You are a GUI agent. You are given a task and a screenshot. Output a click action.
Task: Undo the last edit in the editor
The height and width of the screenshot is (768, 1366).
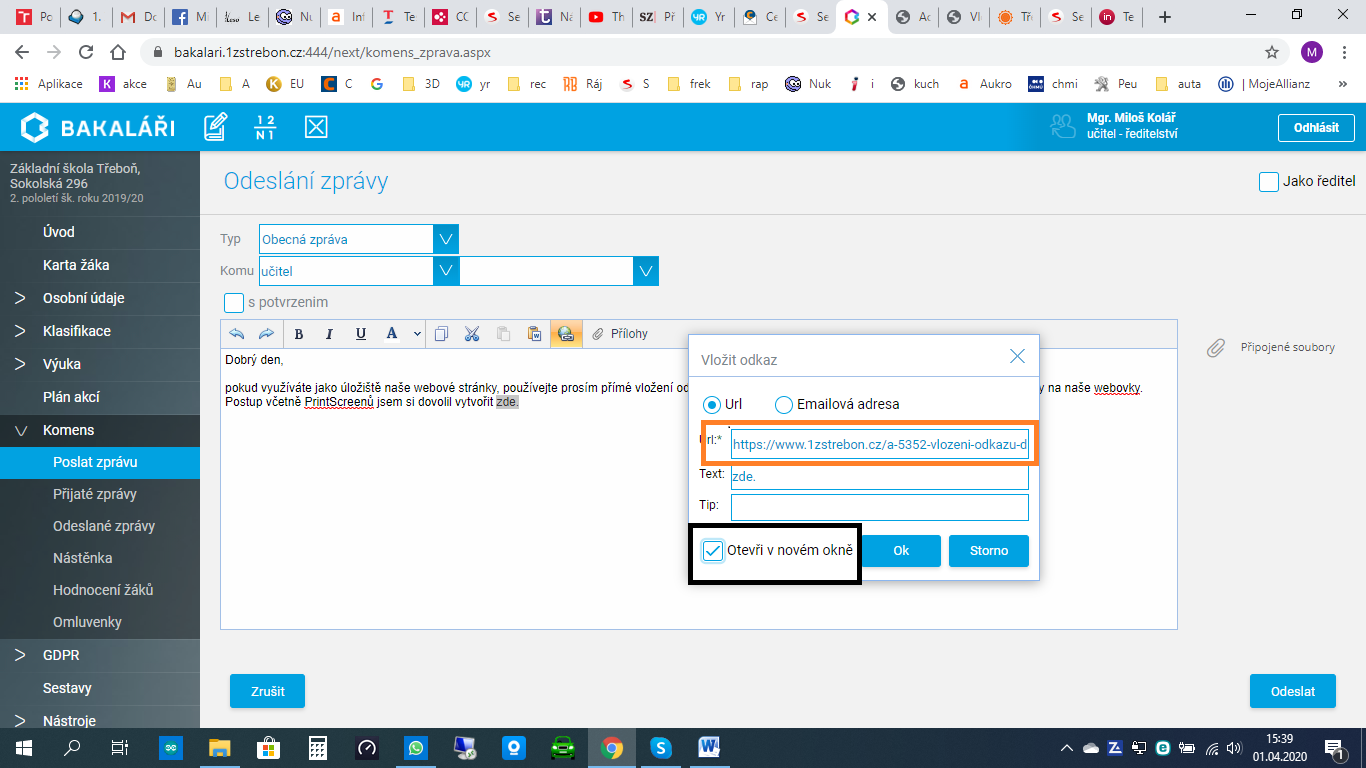pos(237,334)
